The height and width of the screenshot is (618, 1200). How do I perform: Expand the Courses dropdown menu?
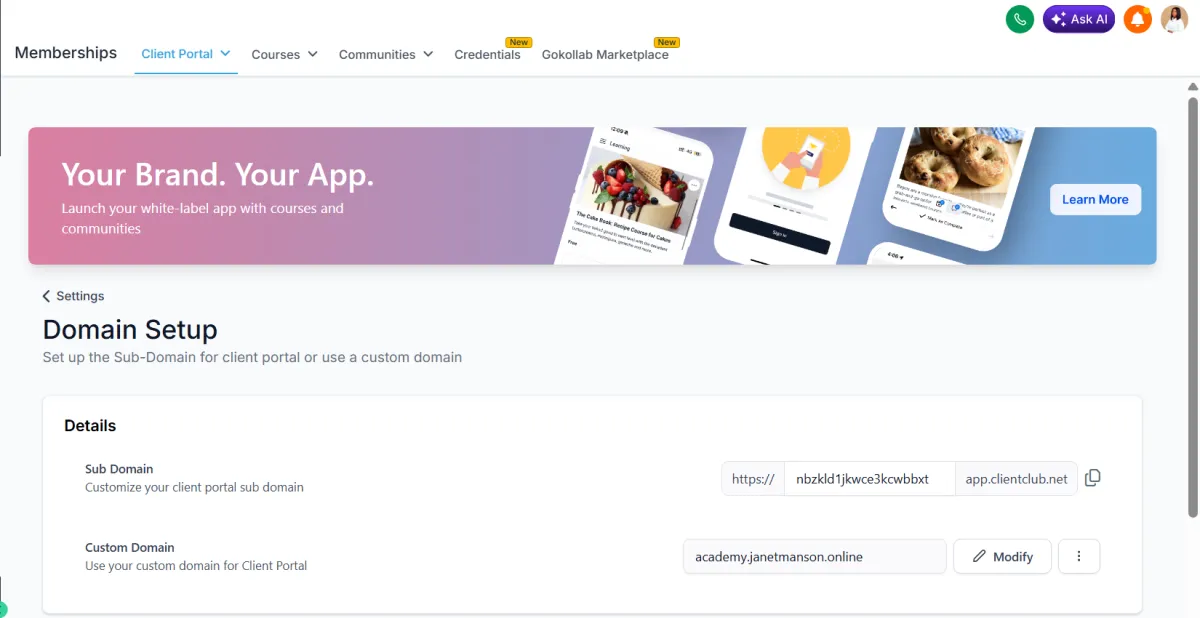pyautogui.click(x=284, y=54)
